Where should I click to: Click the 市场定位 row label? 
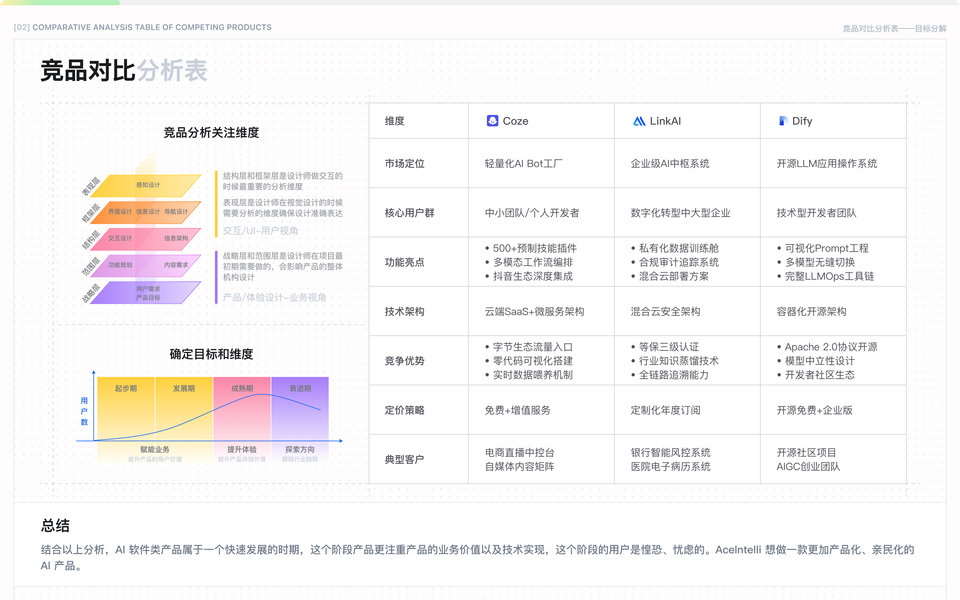405,163
